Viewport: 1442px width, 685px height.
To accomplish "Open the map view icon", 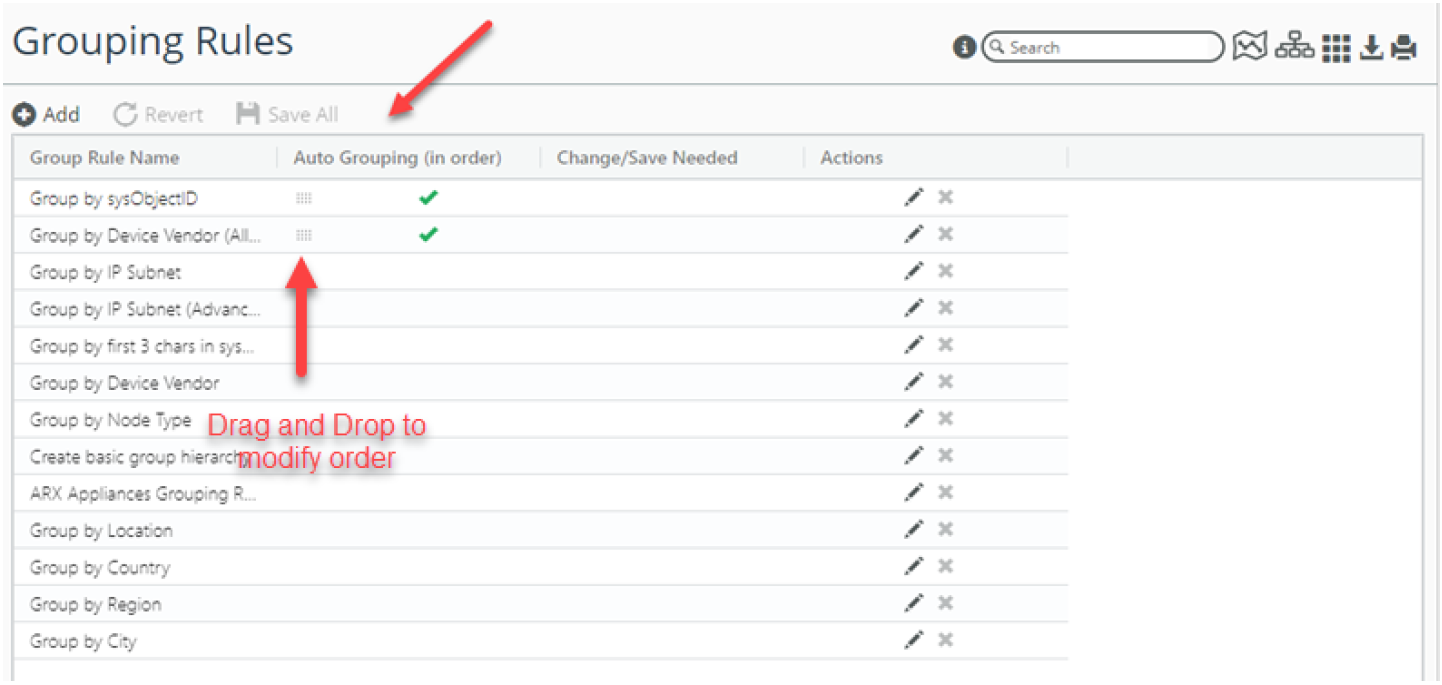I will pyautogui.click(x=1249, y=46).
